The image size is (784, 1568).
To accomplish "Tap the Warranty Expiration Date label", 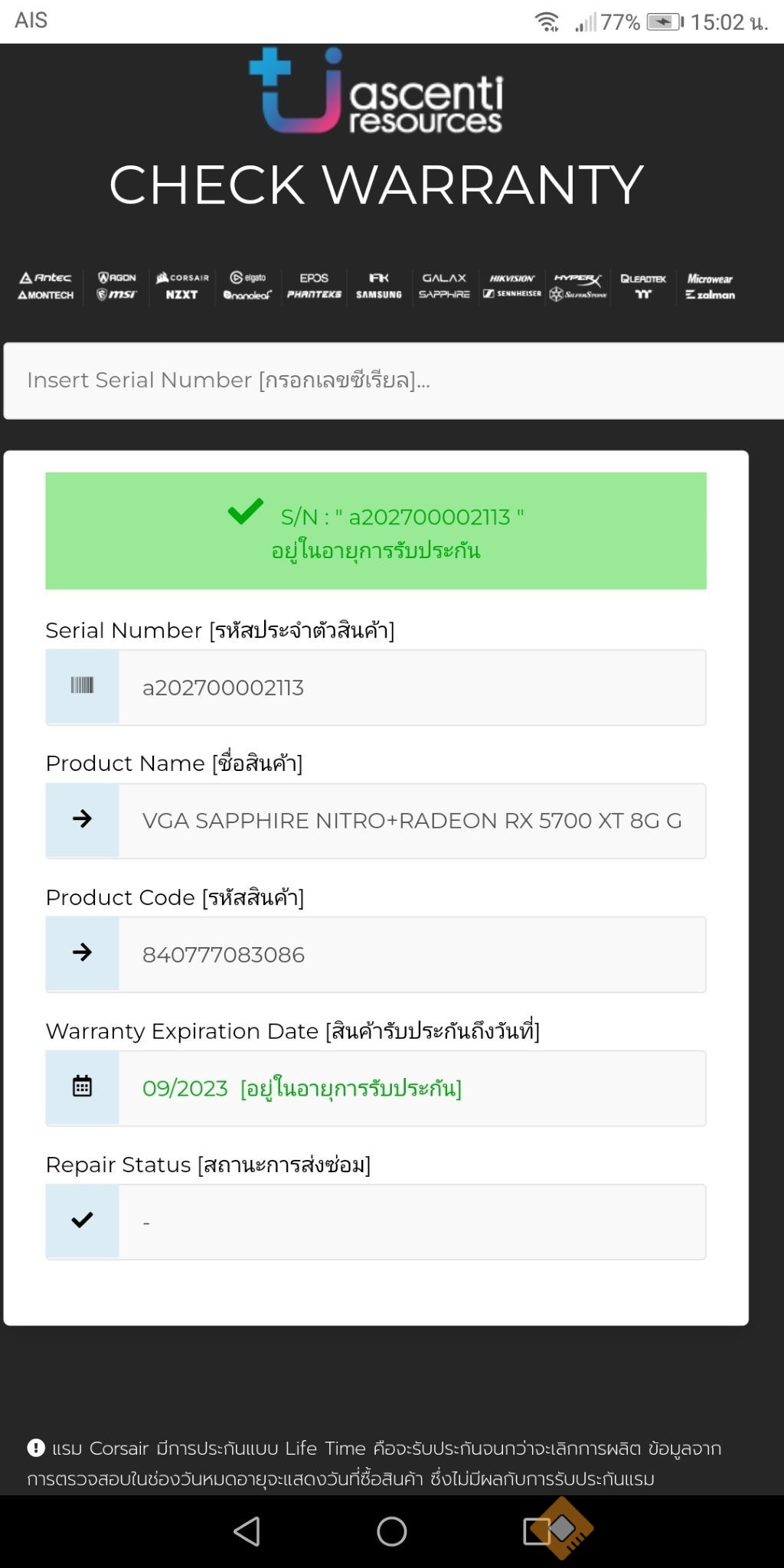I will pos(292,1031).
